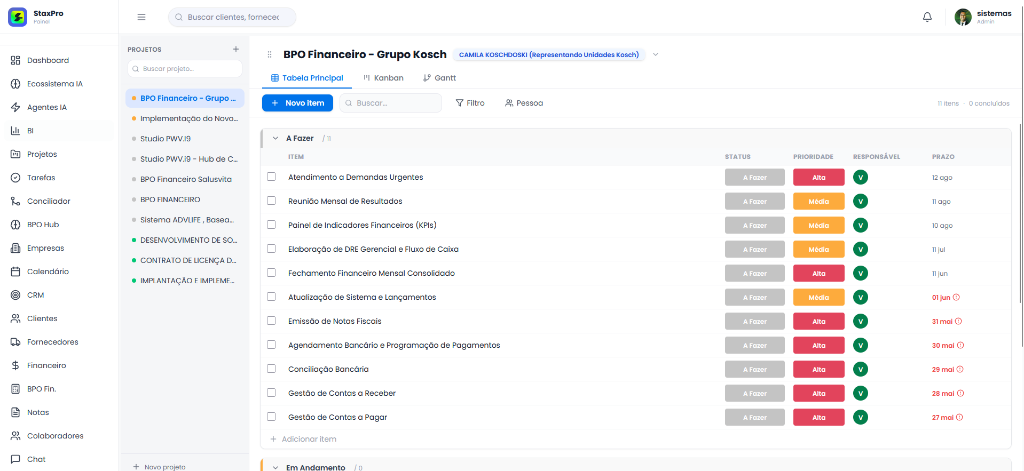Expand chevron next to client tag
Image resolution: width=1024 pixels, height=471 pixels.
tap(656, 55)
